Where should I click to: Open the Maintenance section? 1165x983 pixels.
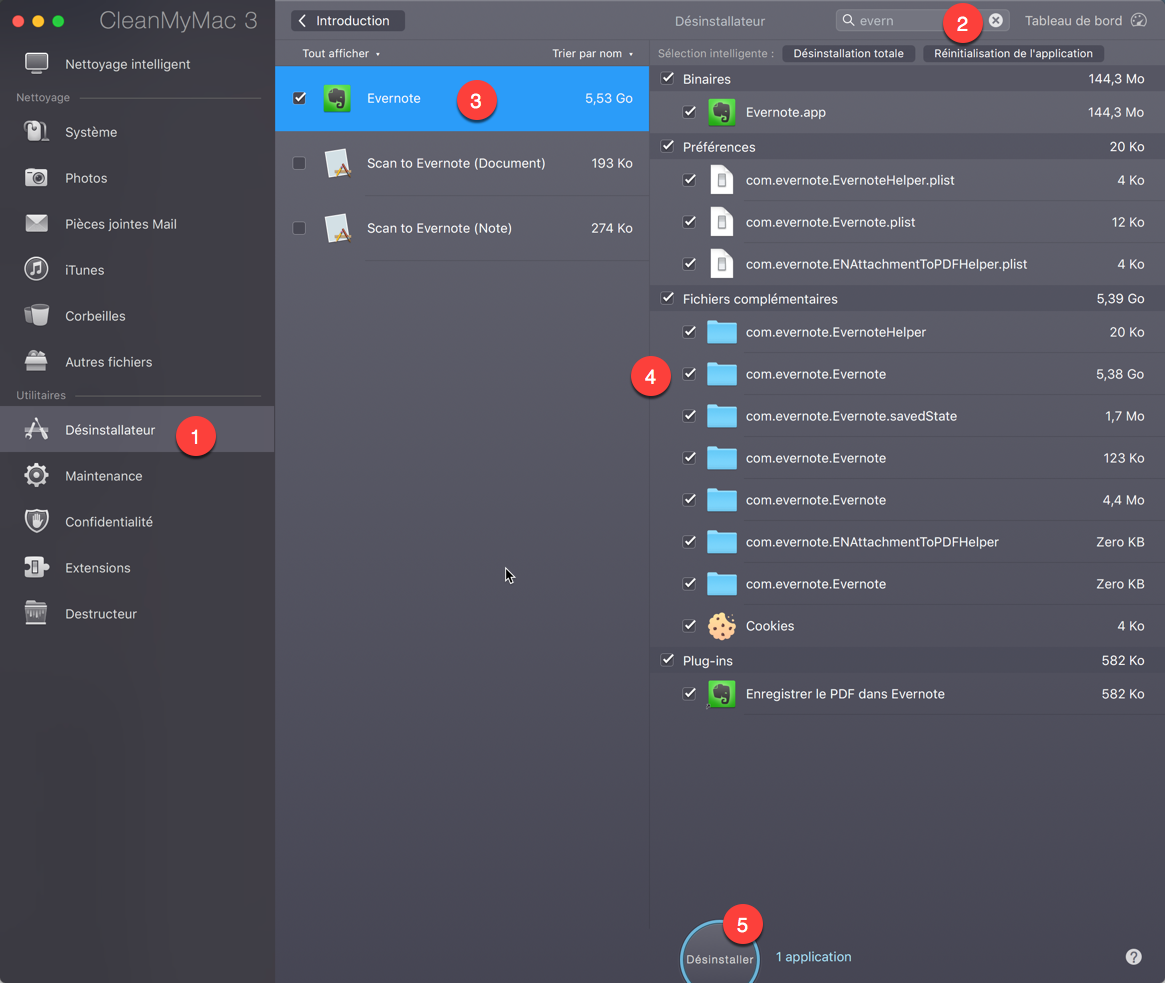point(137,476)
